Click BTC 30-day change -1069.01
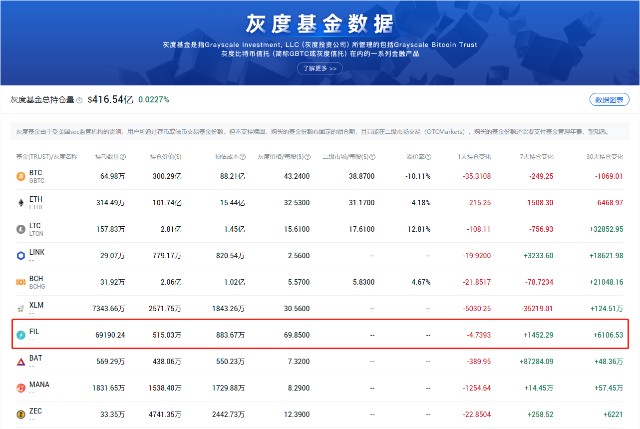This screenshot has height=429, width=640. click(x=609, y=176)
